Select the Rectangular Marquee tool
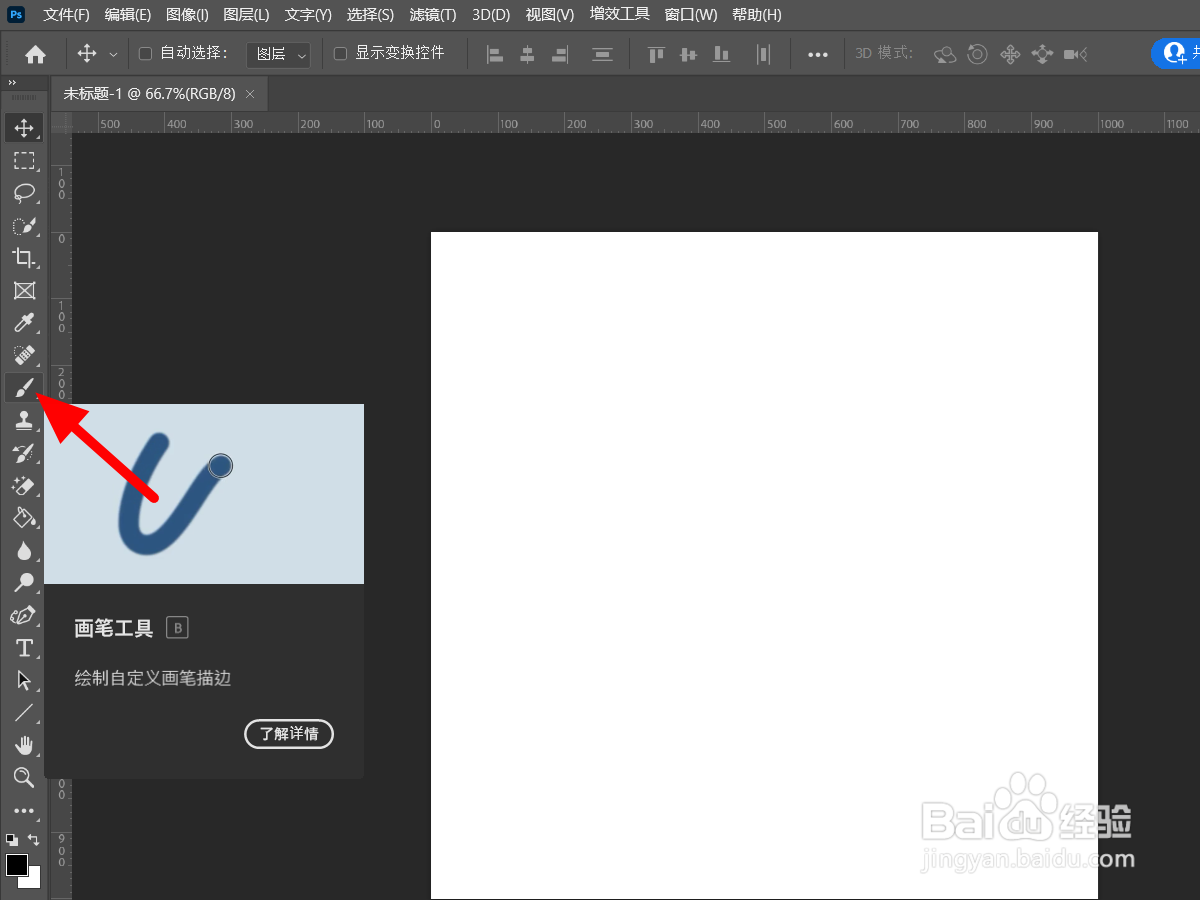This screenshot has height=900, width=1200. [x=24, y=160]
